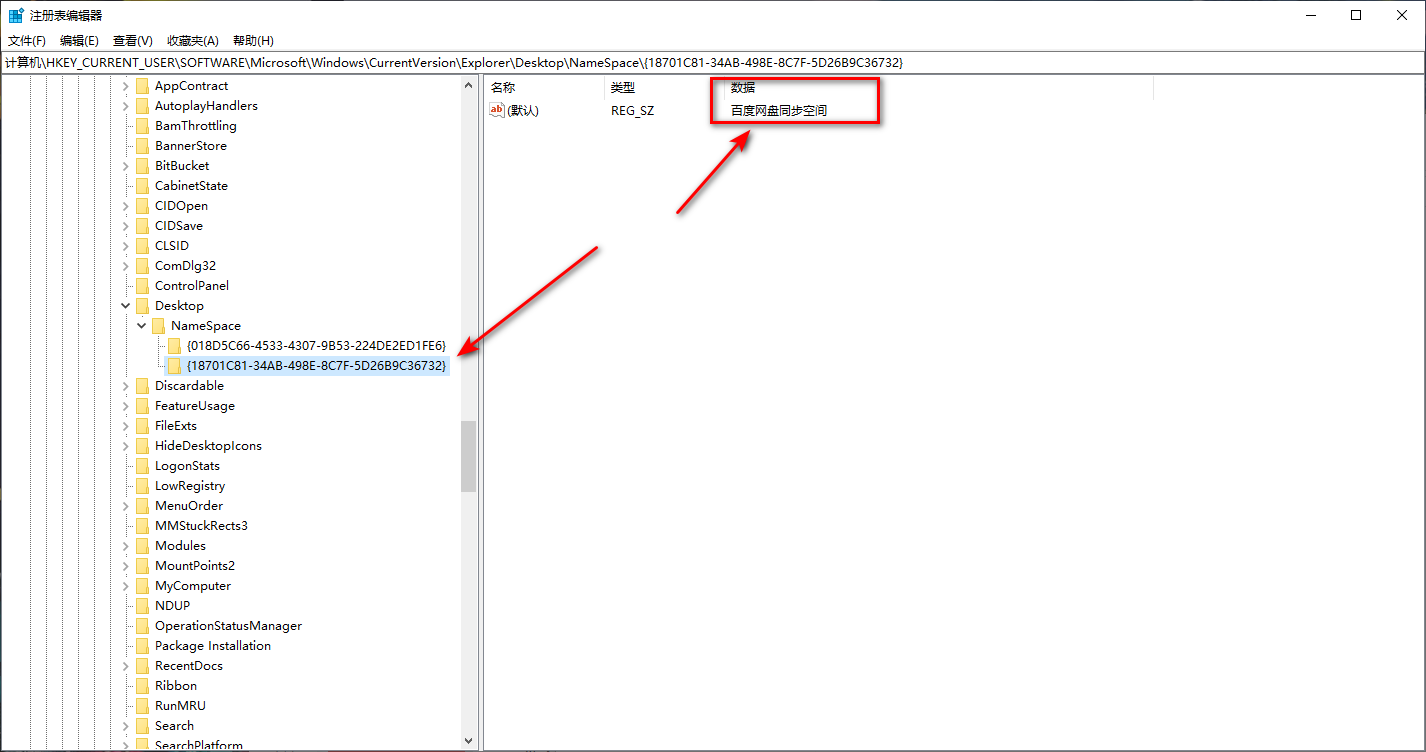Click folder icon of {018D5C66-4533-4307-9B53-224DE2ED1FE6}
The height and width of the screenshot is (752, 1426).
[x=174, y=346]
